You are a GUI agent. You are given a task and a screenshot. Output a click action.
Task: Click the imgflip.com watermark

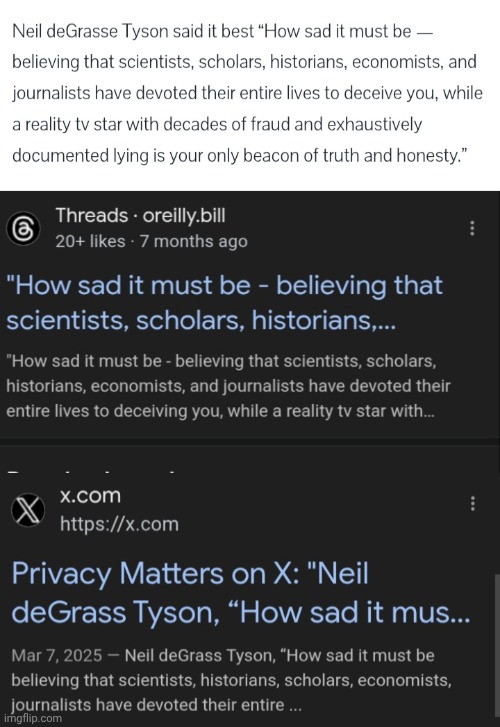pos(32,719)
